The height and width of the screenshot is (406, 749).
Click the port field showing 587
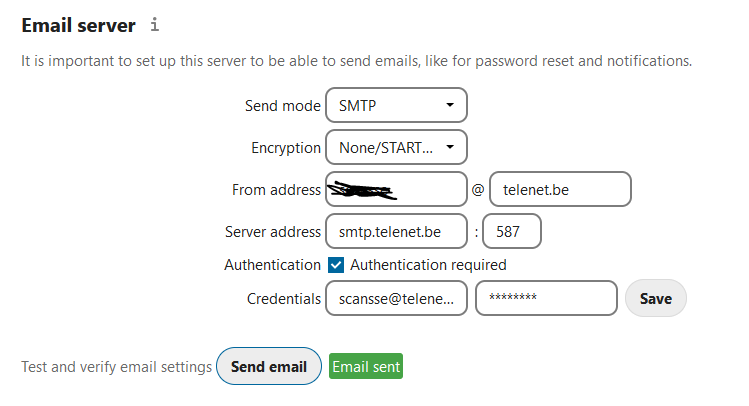(512, 232)
